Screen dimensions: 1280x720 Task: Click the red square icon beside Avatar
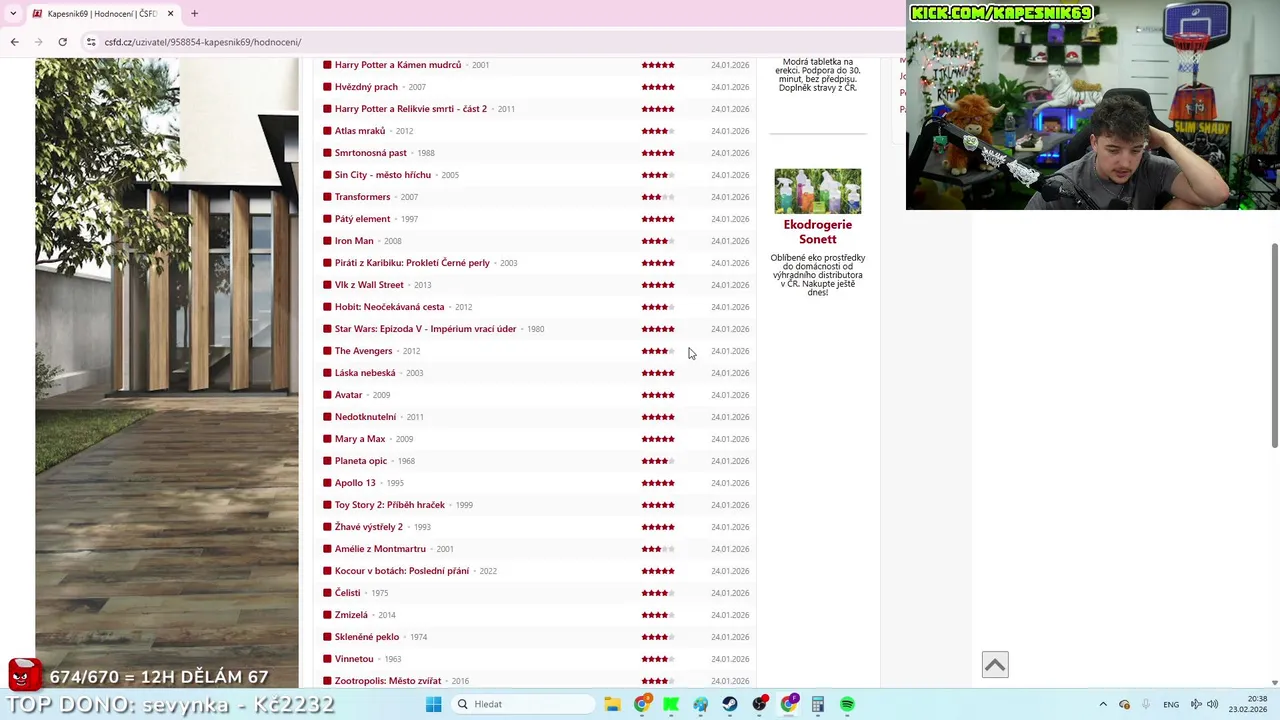327,395
